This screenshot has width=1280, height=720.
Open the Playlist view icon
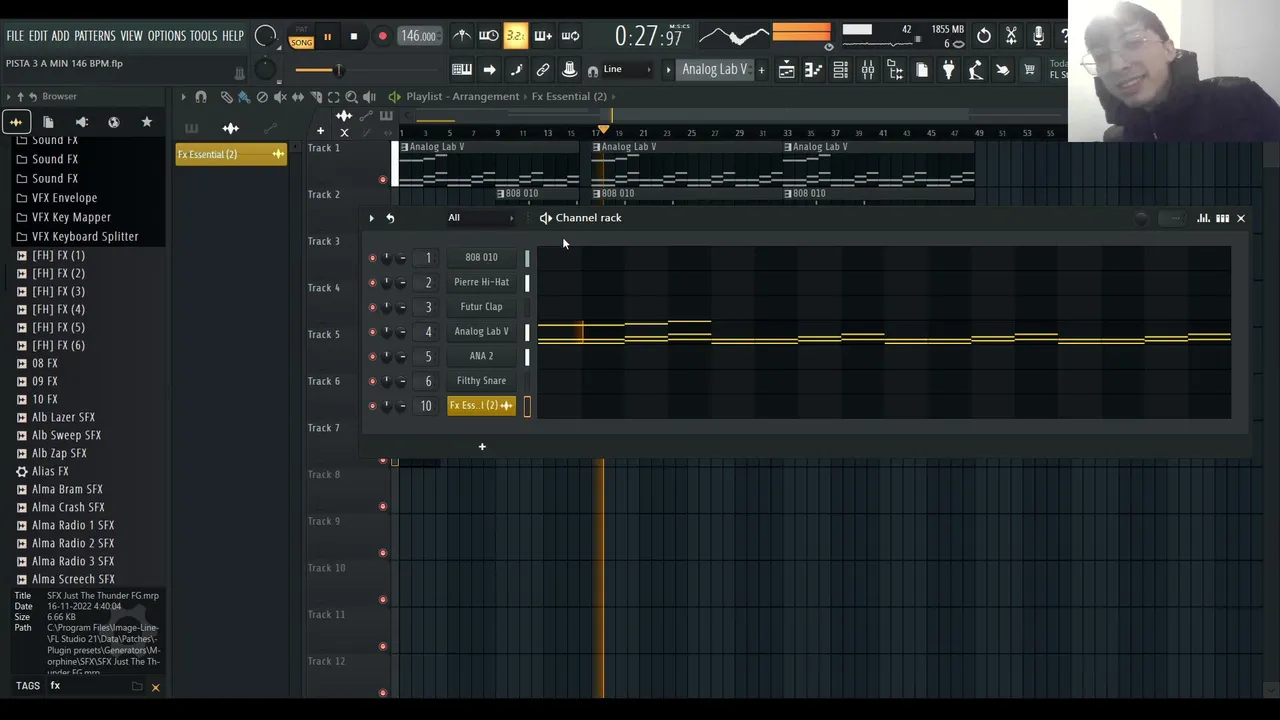(x=787, y=70)
